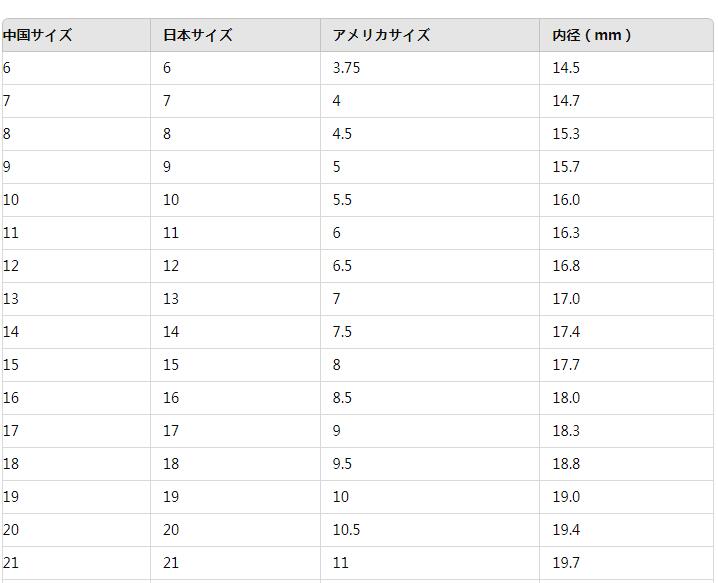Click the アメリカサイズ column header
This screenshot has height=583, width=718.
pos(381,35)
